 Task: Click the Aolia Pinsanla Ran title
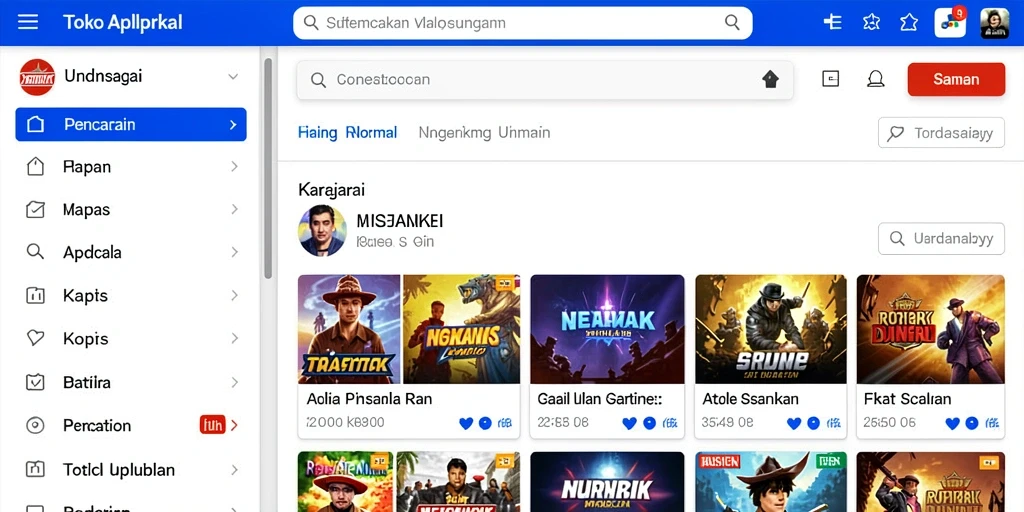tap(369, 398)
